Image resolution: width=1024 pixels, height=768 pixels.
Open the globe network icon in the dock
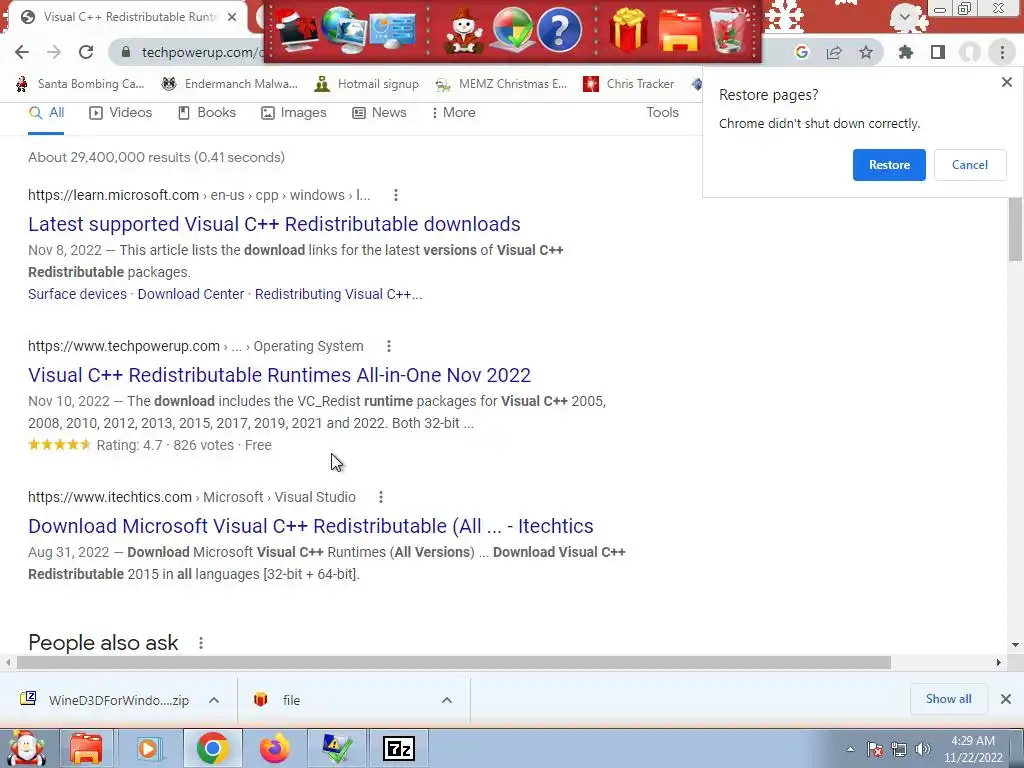pos(343,30)
